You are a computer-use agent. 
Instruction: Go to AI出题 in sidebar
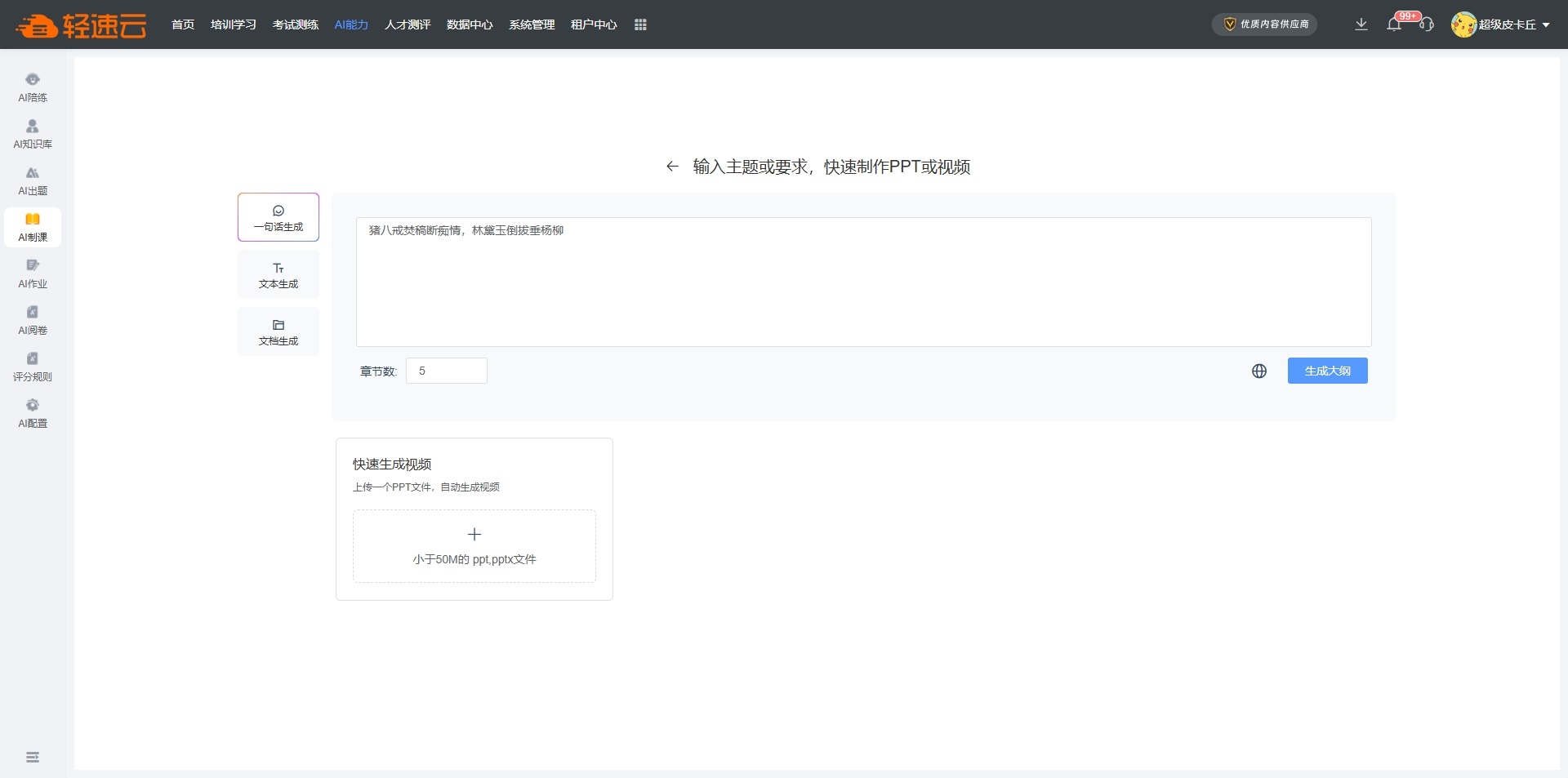coord(33,180)
